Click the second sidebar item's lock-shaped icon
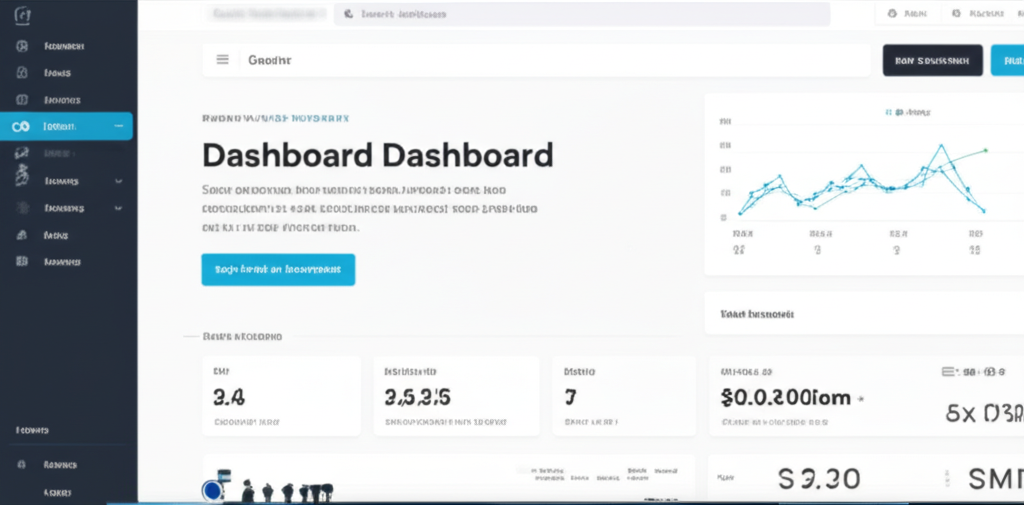 pyautogui.click(x=21, y=73)
